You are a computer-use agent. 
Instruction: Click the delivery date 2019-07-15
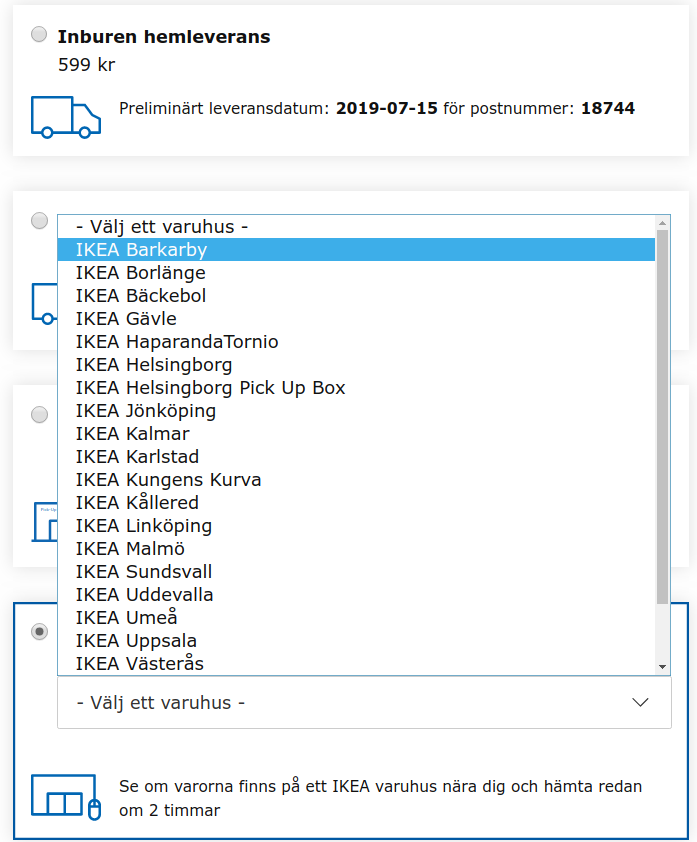(387, 108)
